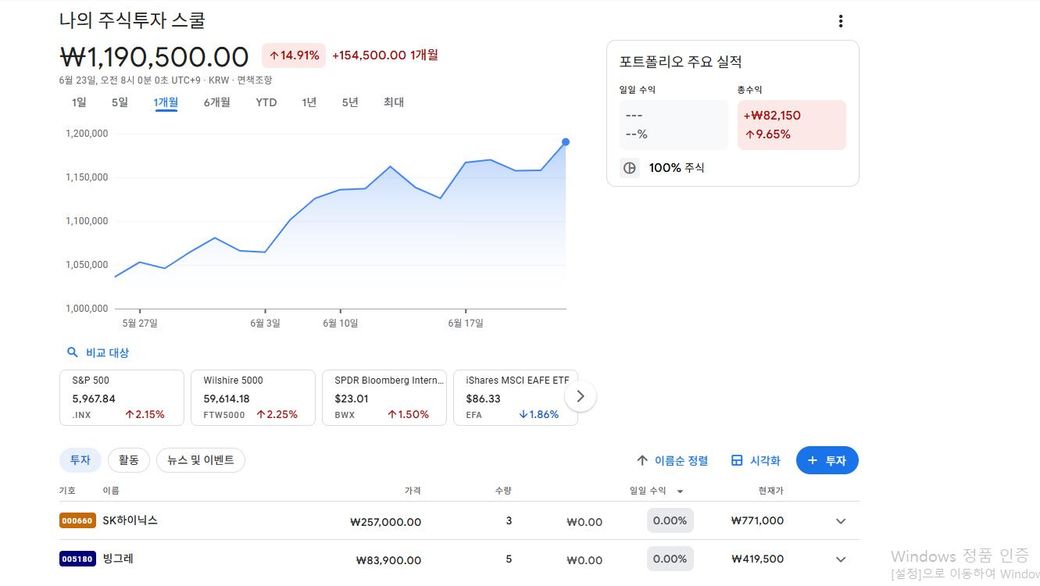Click the 이름순 정렬 sort arrow icon
The width and height of the screenshot is (1040, 586).
642,461
